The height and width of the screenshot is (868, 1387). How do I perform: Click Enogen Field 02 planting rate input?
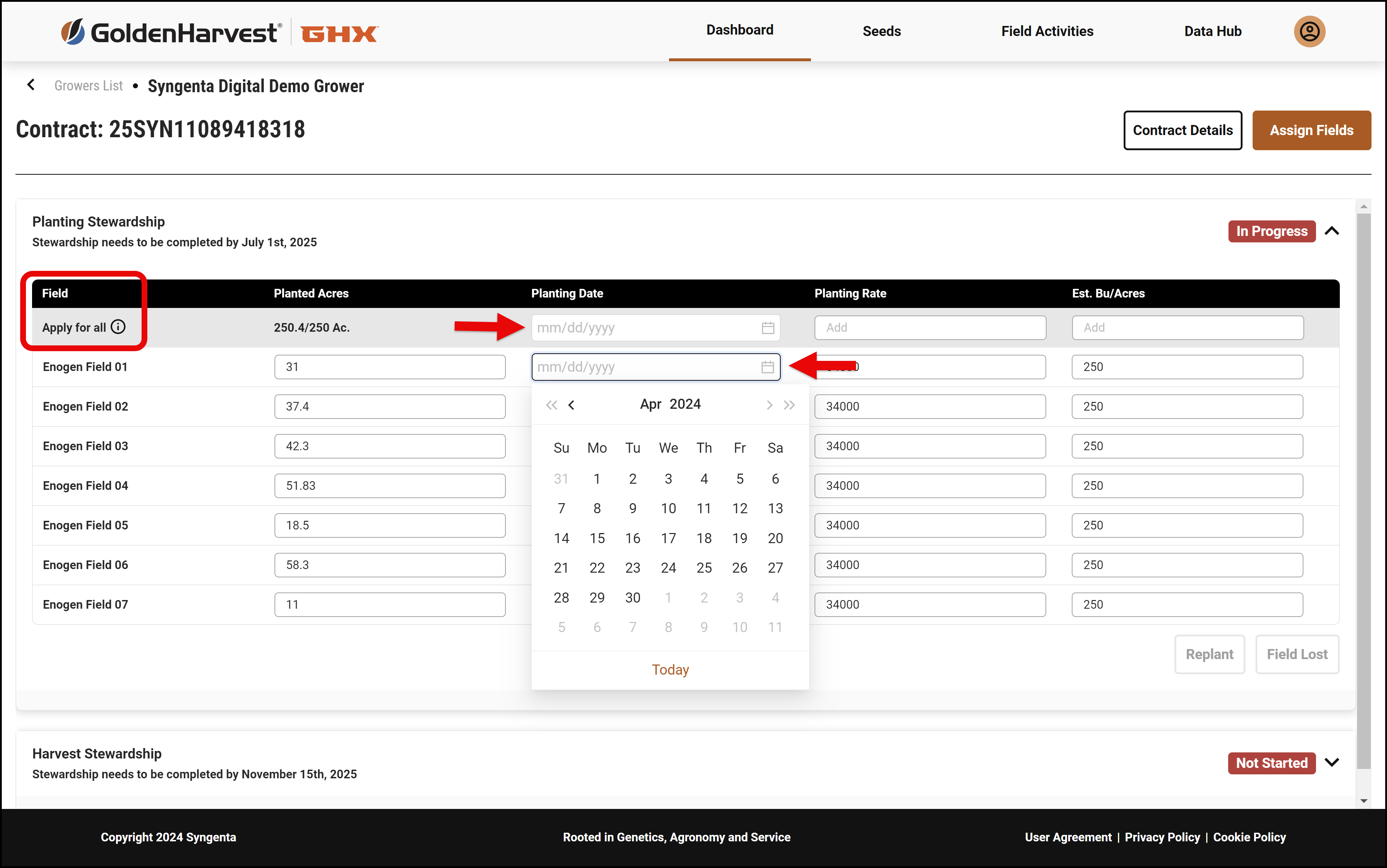[929, 406]
